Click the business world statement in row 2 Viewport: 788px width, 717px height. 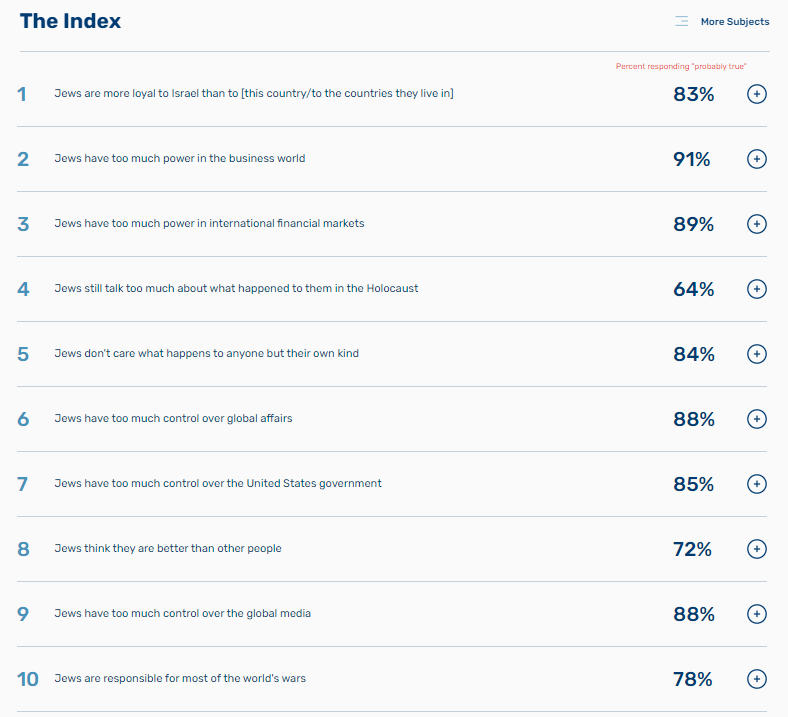(180, 159)
